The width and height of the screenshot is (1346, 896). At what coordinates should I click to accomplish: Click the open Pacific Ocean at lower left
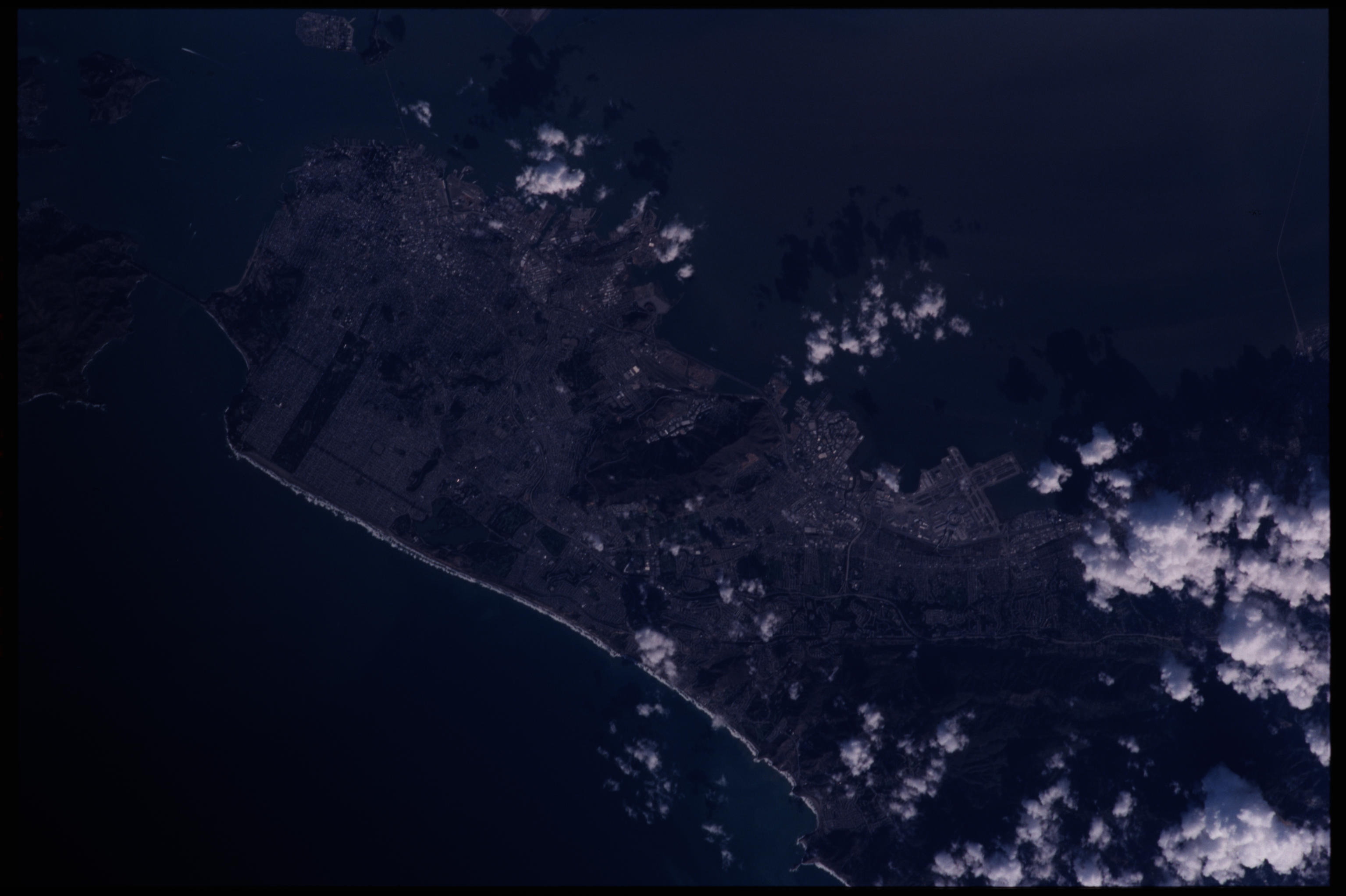(x=228, y=686)
